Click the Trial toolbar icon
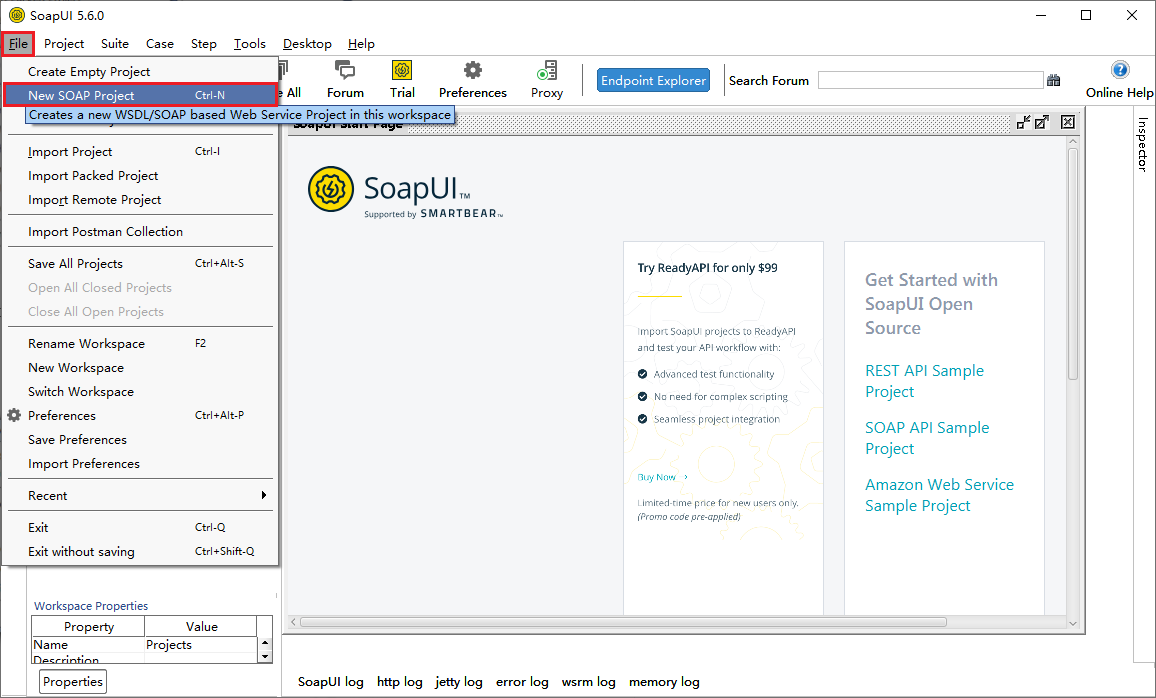 point(402,80)
